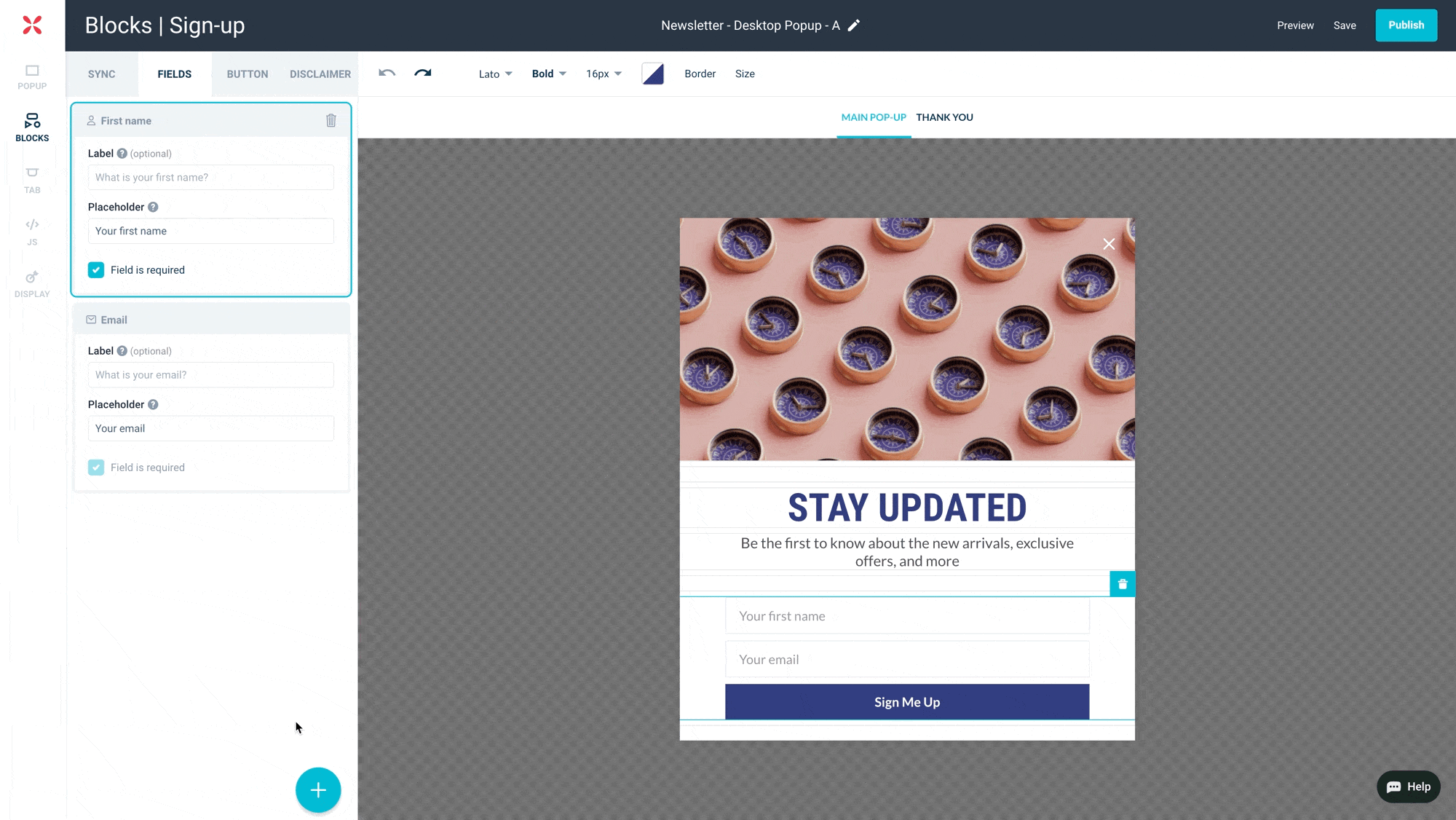1456x820 pixels.
Task: Click the red X app logo
Action: point(32,25)
